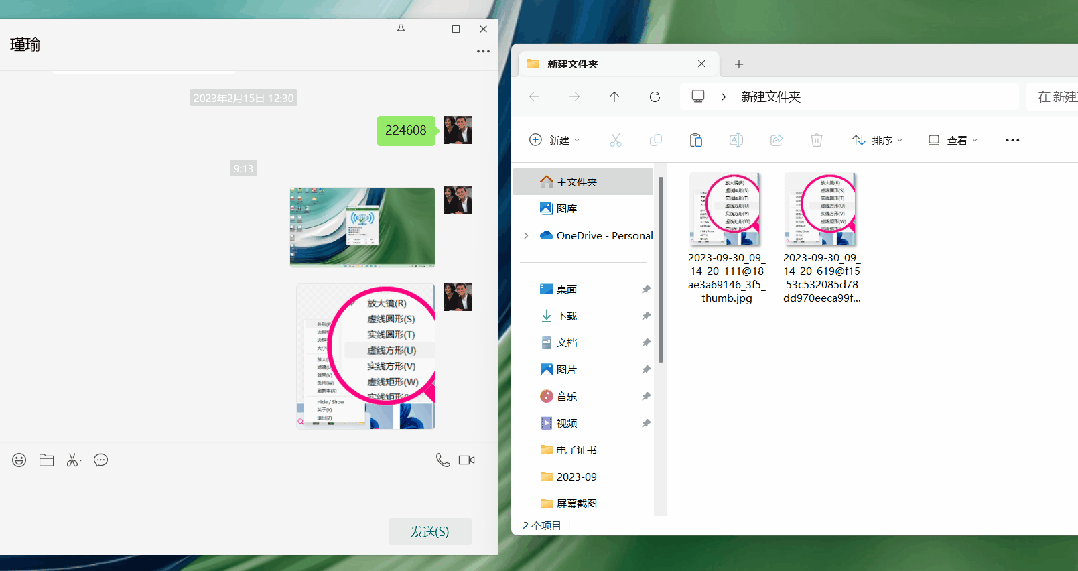
Task: Click the 2 个项目 status bar text
Action: coord(542,525)
